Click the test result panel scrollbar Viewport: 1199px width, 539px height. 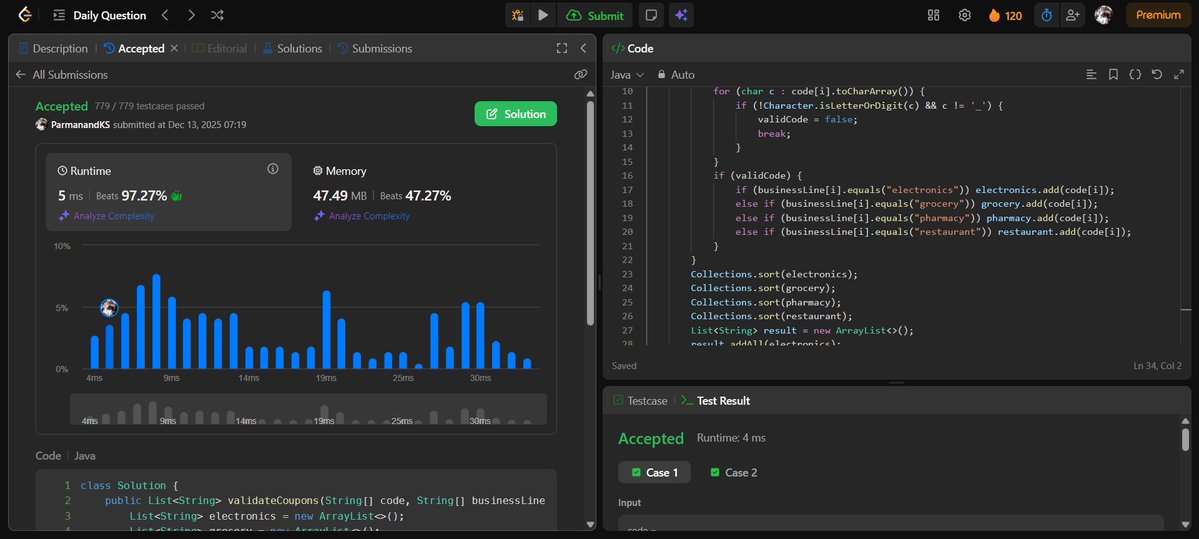pyautogui.click(x=1185, y=439)
